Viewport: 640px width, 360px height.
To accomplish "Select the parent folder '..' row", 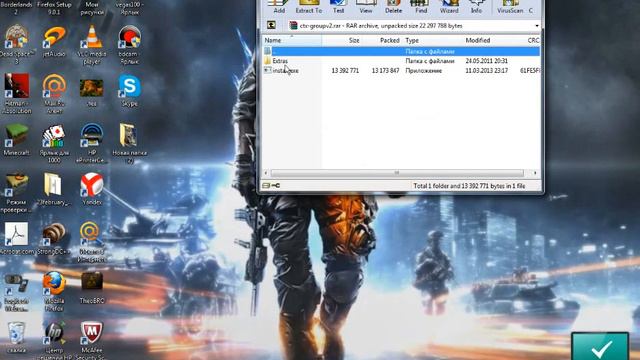I will pyautogui.click(x=401, y=51).
